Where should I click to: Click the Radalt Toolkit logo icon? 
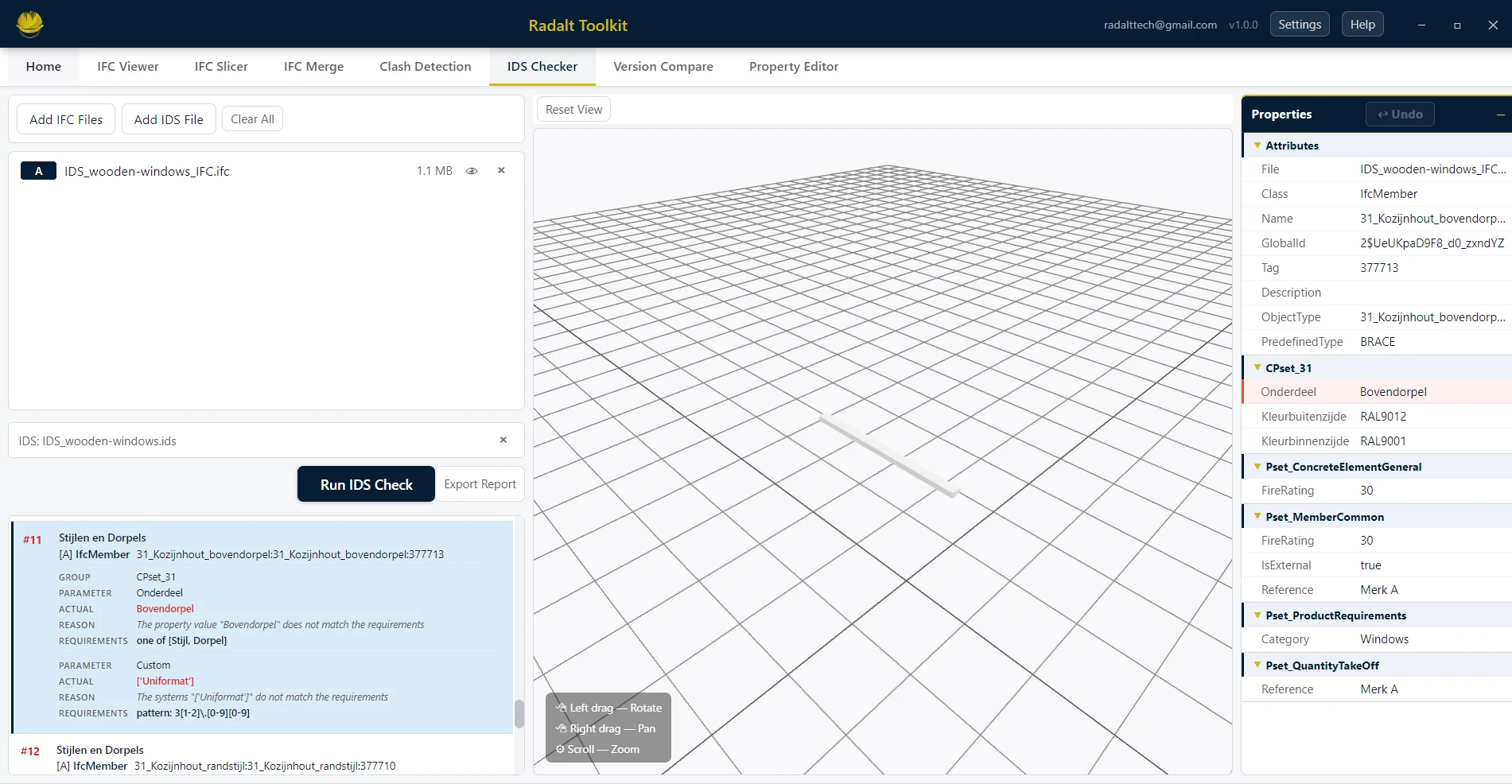(29, 24)
